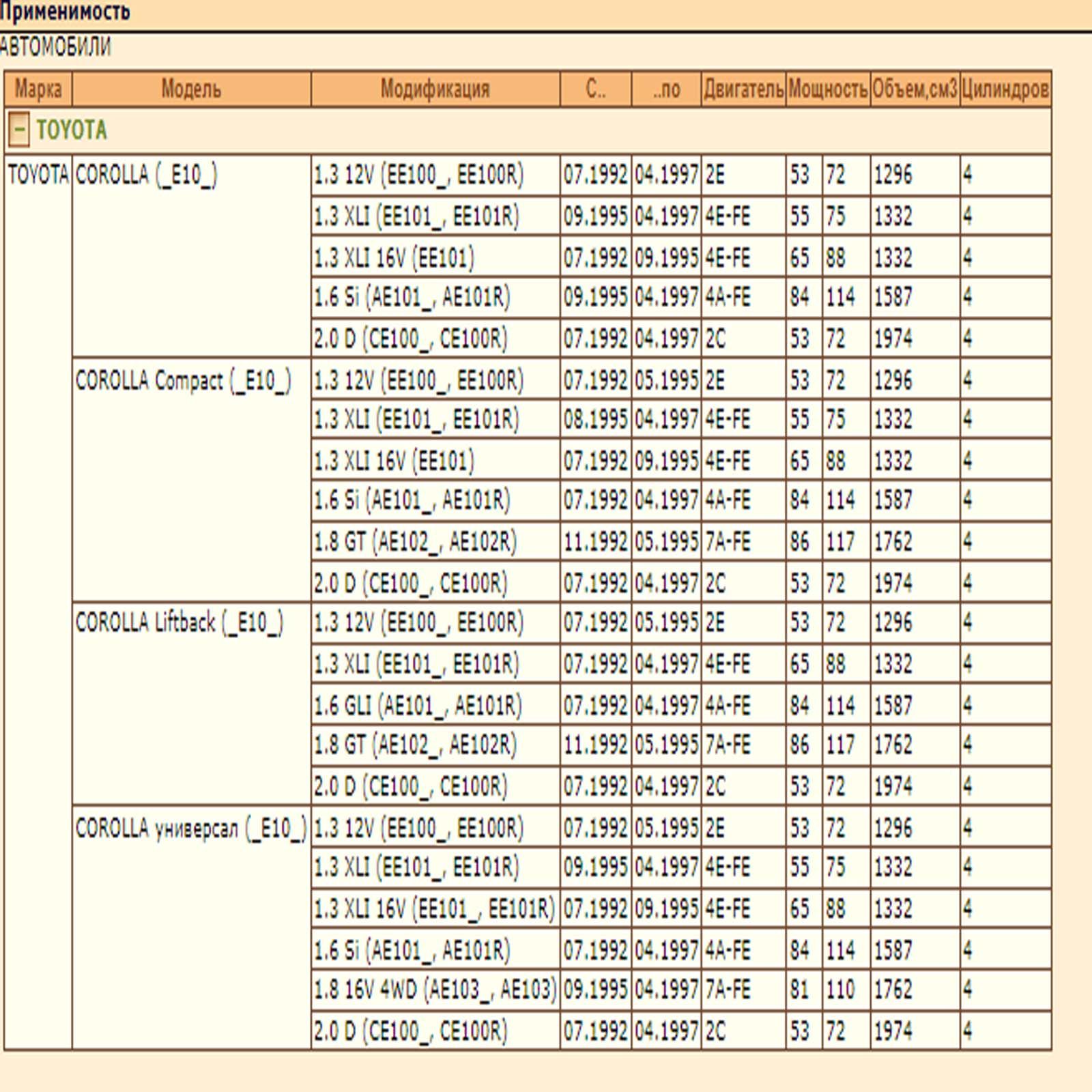Select the COROLLA Compact (_E10_) model cell
1092x1092 pixels.
point(192,479)
